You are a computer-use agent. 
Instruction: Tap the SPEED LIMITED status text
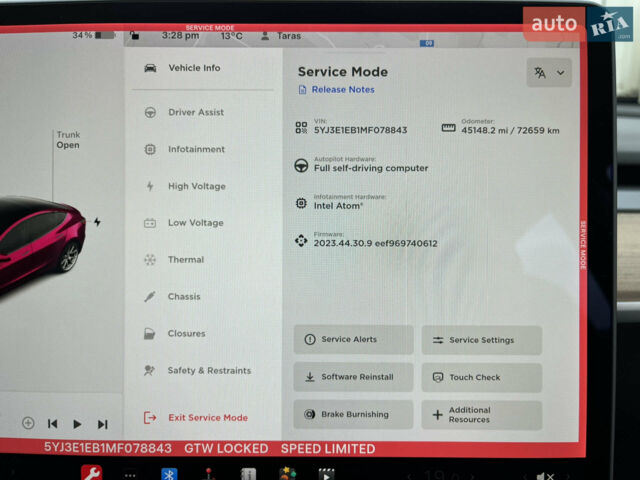(328, 449)
